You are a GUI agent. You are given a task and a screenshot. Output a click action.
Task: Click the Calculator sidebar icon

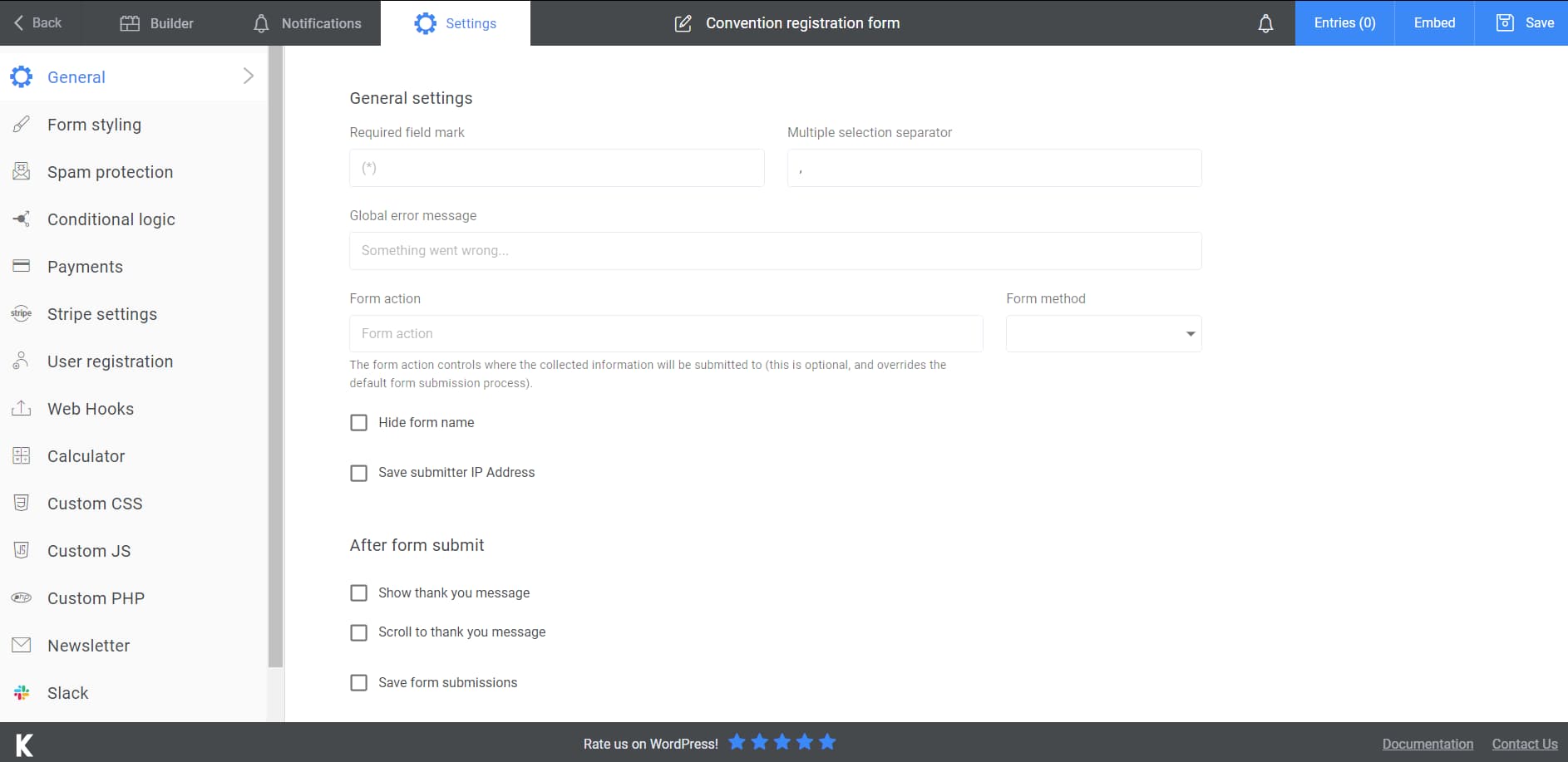tap(21, 455)
